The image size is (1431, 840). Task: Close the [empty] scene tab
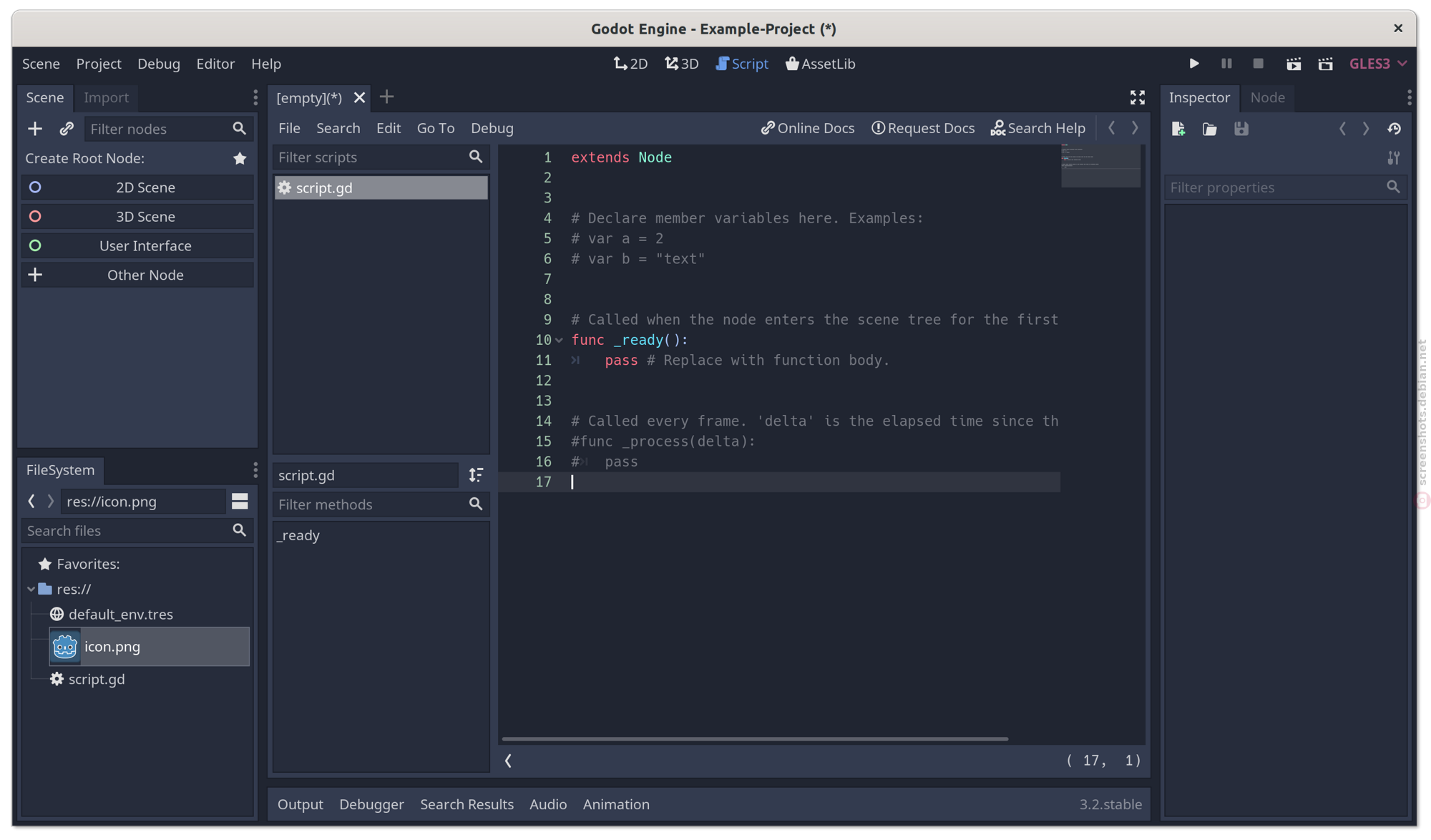coord(359,97)
